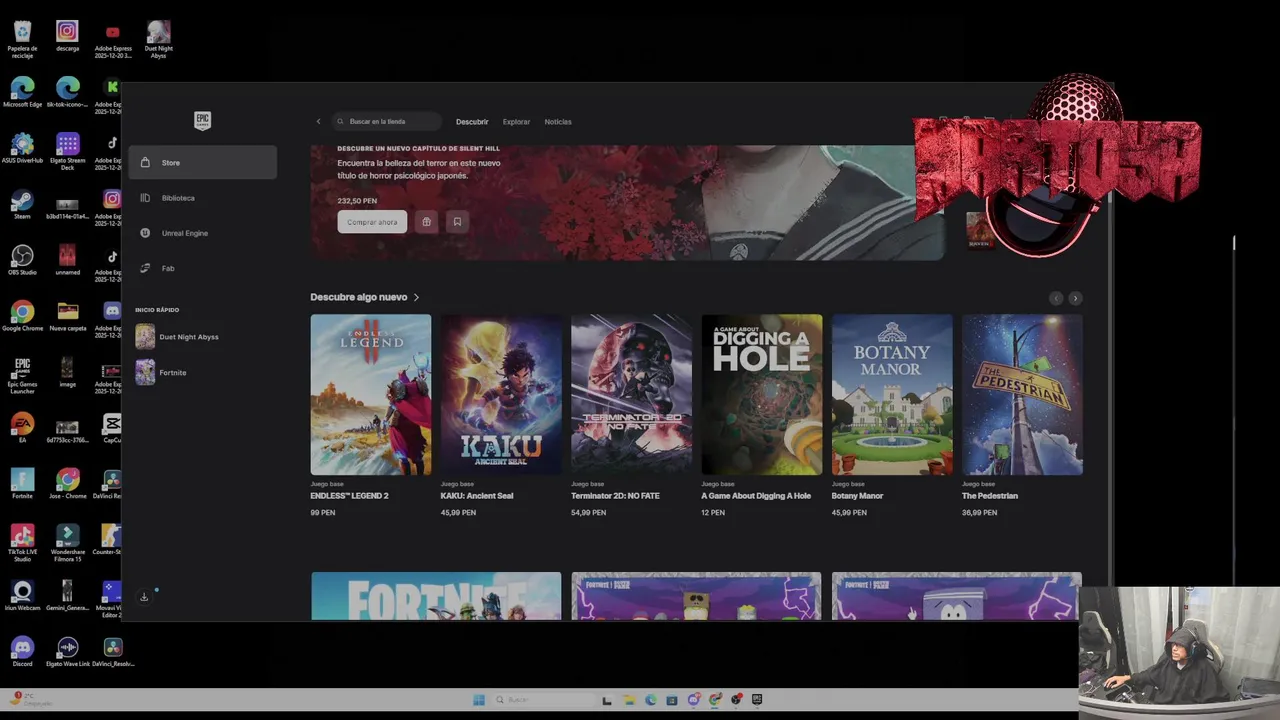Select the descarga Instagram desktop icon
The image size is (1280, 720).
67,37
